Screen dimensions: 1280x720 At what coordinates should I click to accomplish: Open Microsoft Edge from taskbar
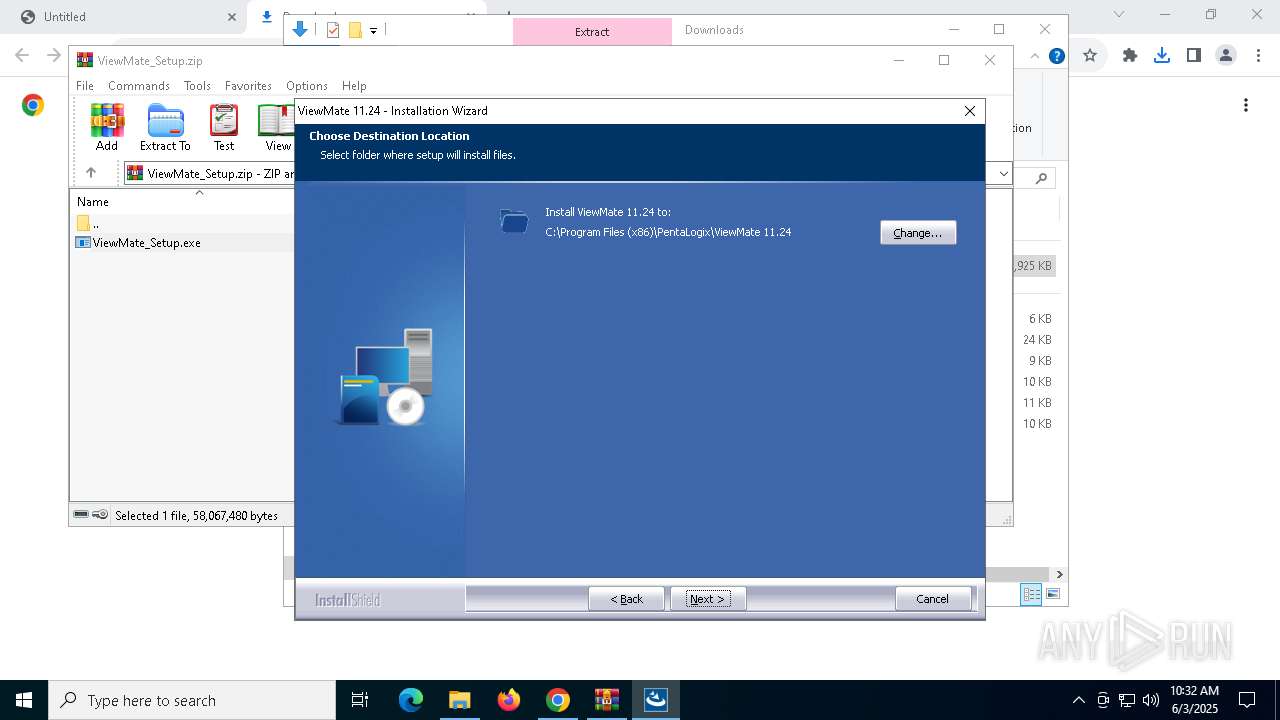pos(411,700)
